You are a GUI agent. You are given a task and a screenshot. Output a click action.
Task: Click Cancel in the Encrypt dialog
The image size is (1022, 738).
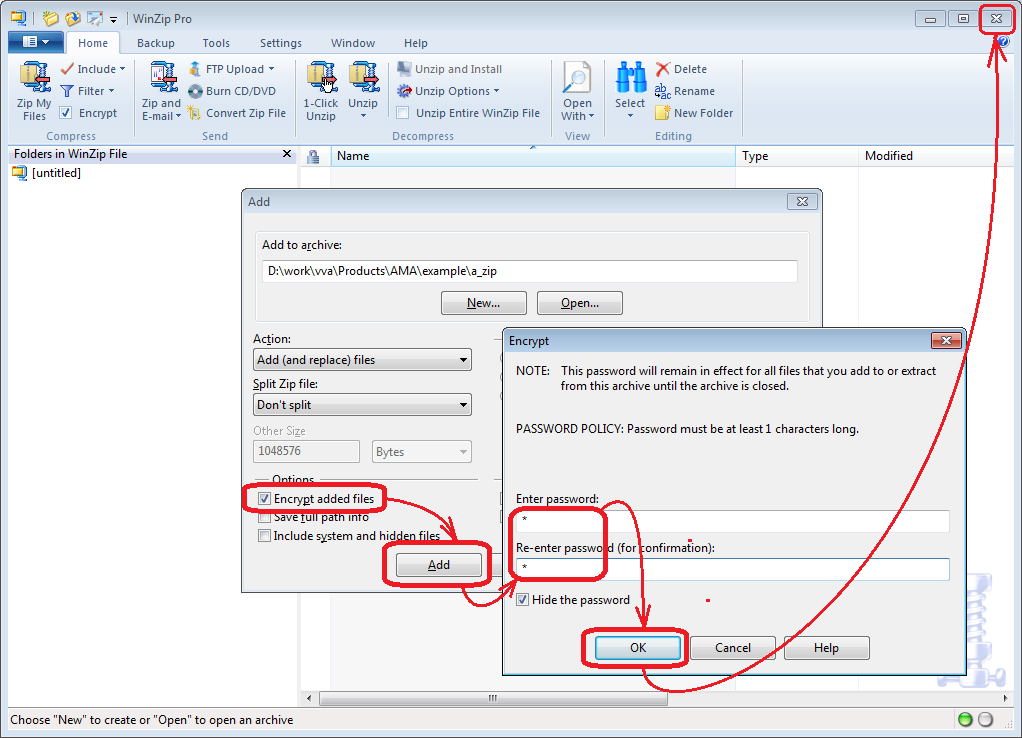[x=732, y=648]
